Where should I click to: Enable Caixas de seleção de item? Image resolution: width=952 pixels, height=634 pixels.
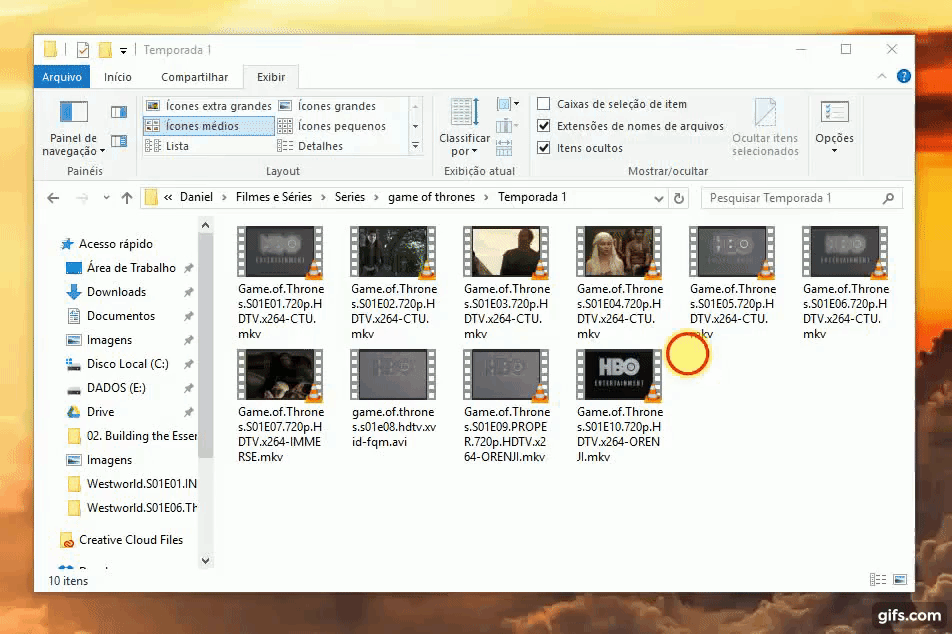[543, 104]
